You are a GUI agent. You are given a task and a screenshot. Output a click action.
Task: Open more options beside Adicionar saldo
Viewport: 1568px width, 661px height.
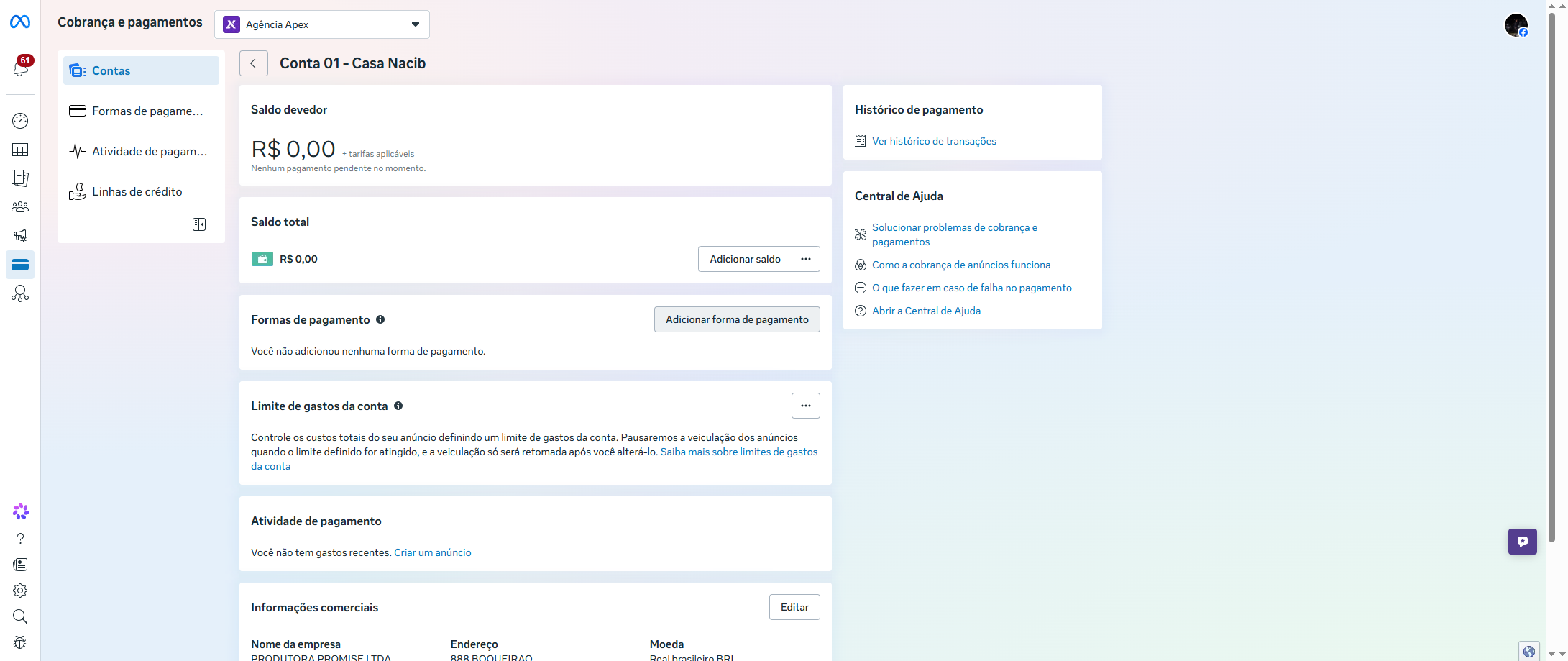(806, 259)
